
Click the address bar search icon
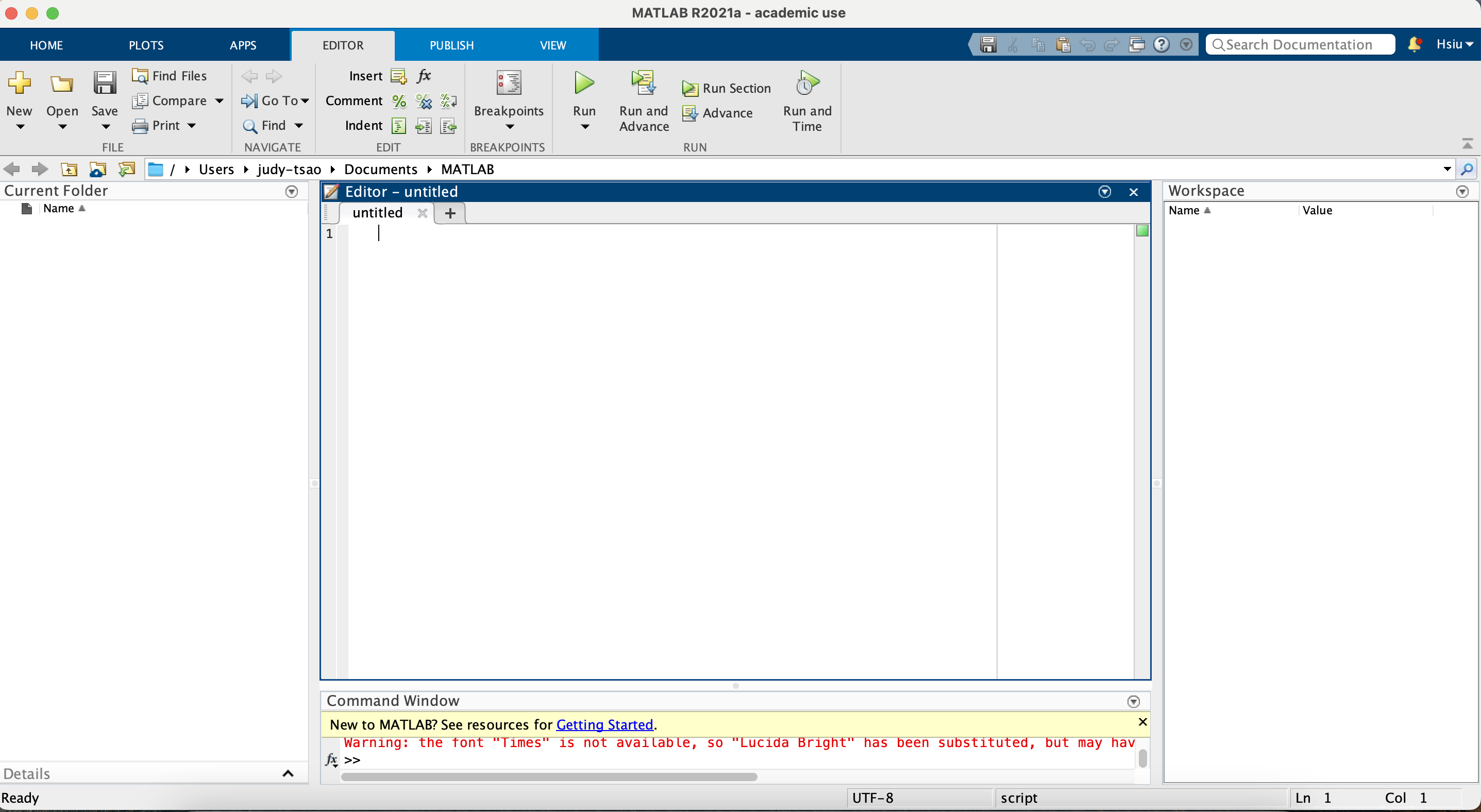pos(1467,170)
